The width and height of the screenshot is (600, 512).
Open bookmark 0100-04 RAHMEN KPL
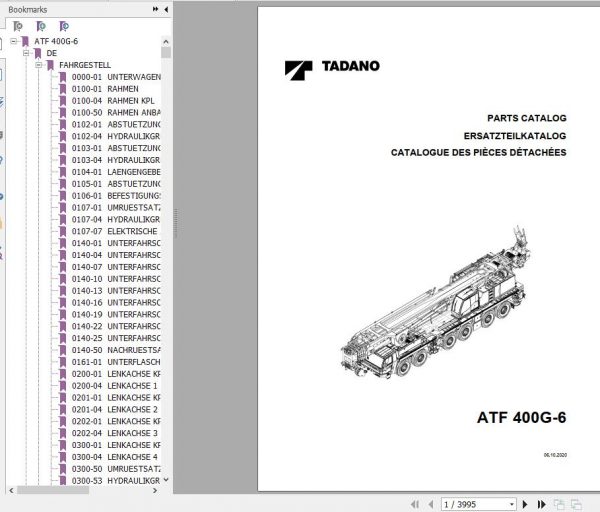[x=113, y=101]
